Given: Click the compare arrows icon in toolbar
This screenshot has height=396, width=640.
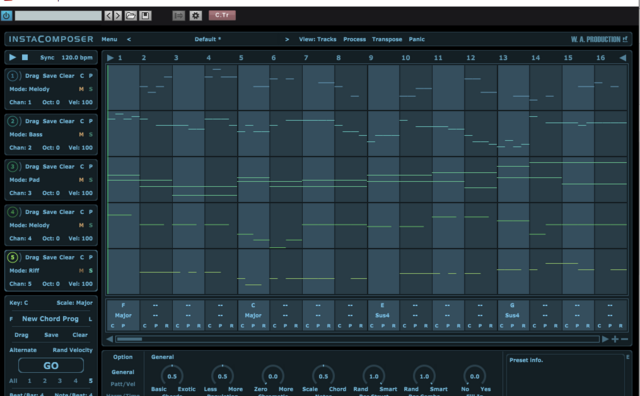Looking at the screenshot, I should click(x=178, y=16).
